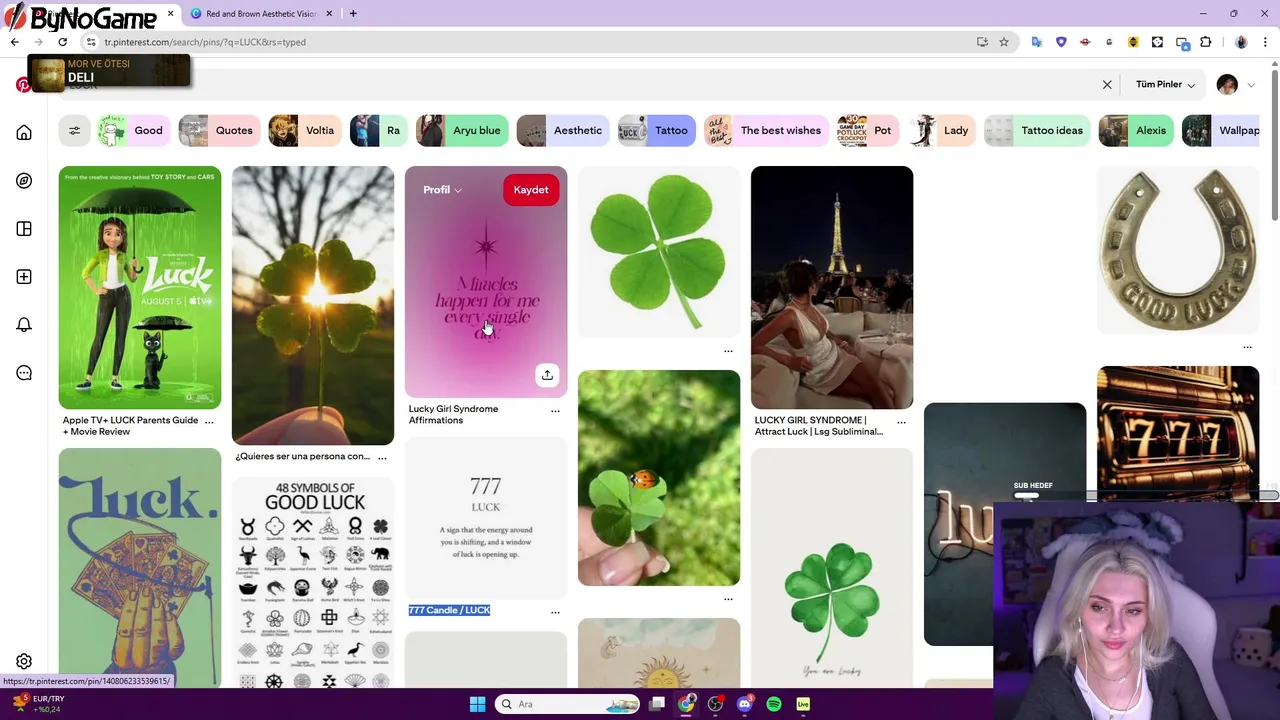The width and height of the screenshot is (1280, 720).
Task: Open Chrome profile avatar in toolbar
Action: coord(1241,42)
